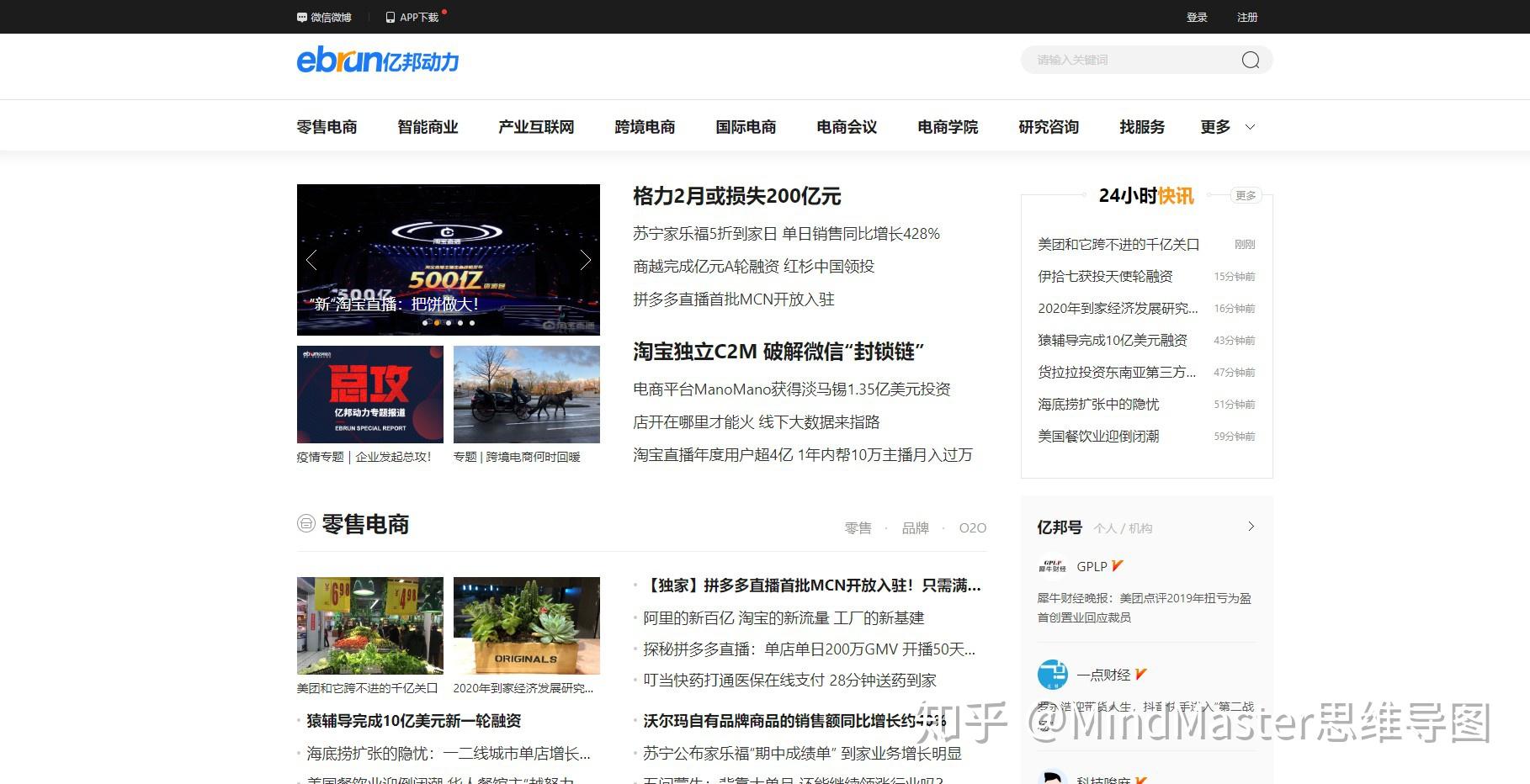Viewport: 1530px width, 784px height.
Task: Open 国际电商 nav item
Action: pyautogui.click(x=746, y=127)
